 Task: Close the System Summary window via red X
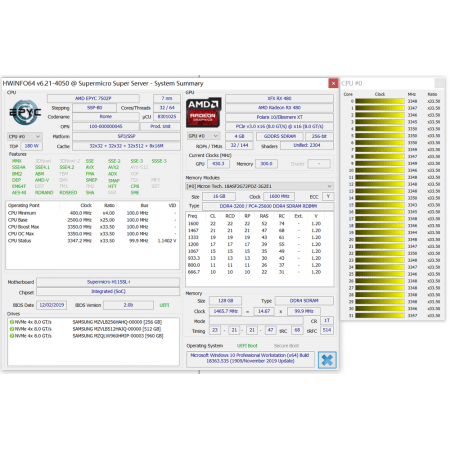pyautogui.click(x=333, y=83)
